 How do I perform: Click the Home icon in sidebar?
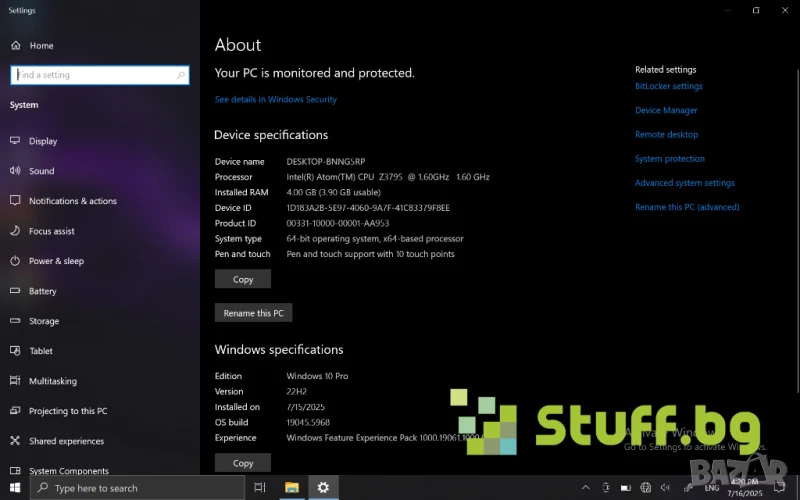(x=15, y=46)
